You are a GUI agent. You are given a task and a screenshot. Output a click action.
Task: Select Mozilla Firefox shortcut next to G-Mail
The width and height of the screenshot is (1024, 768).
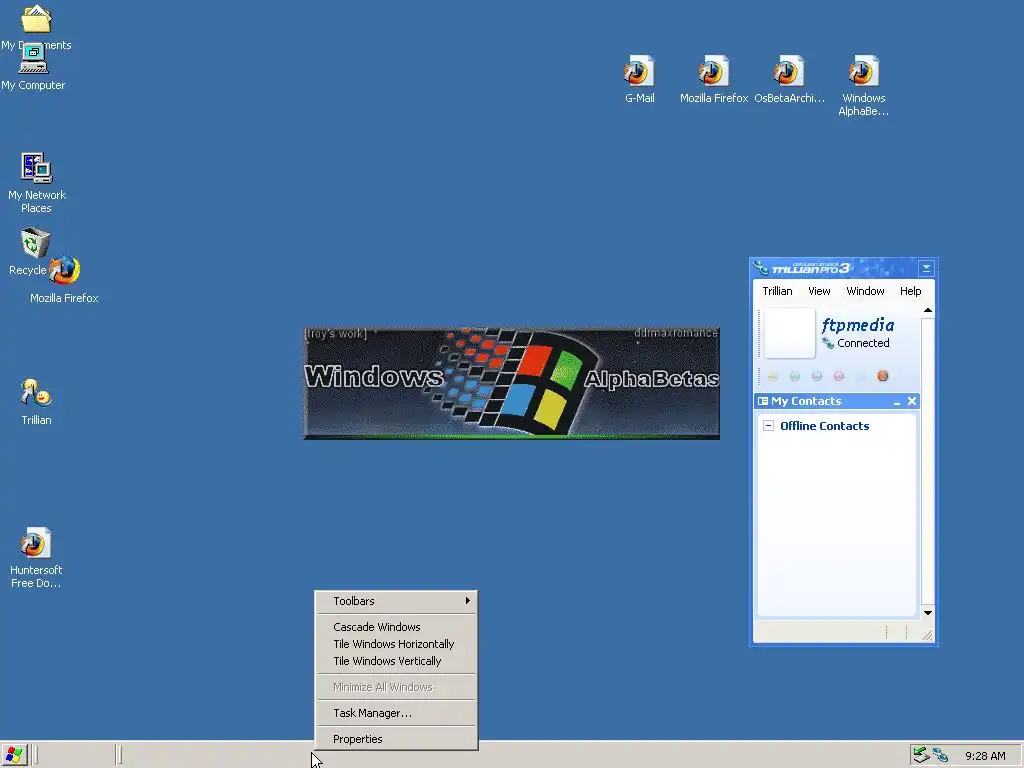click(713, 71)
